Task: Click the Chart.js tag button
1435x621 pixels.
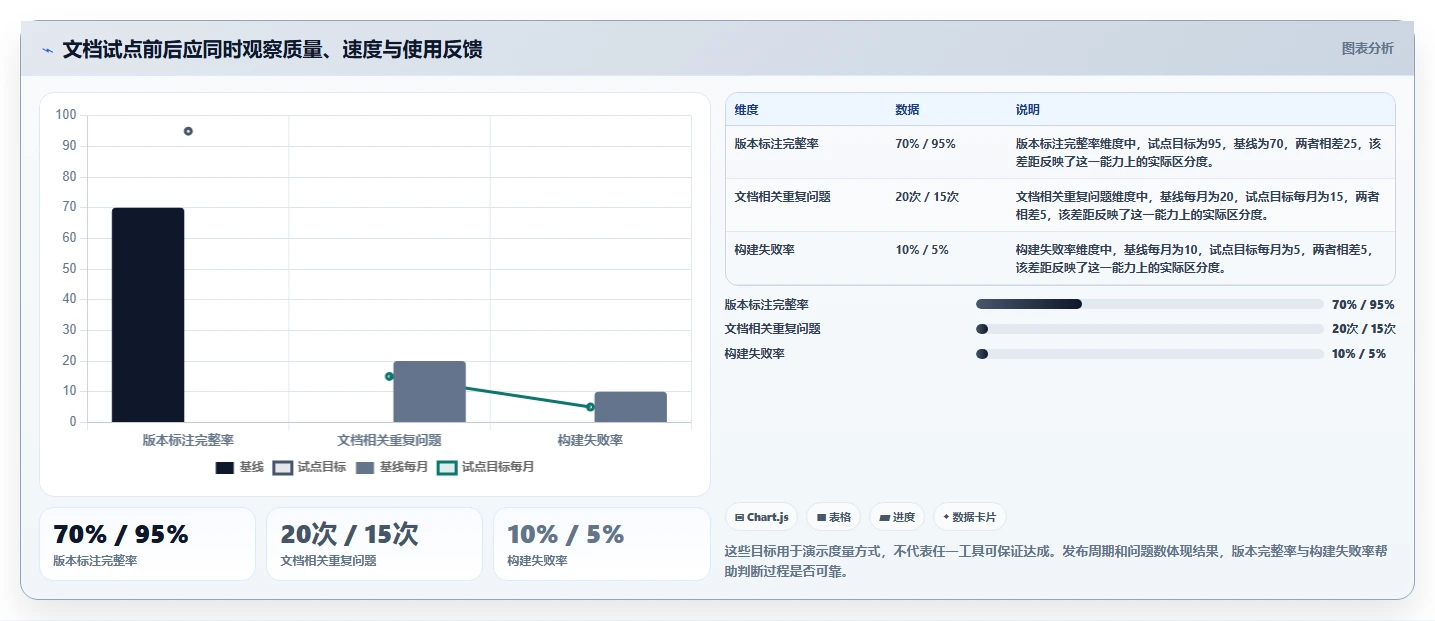Action: 761,517
